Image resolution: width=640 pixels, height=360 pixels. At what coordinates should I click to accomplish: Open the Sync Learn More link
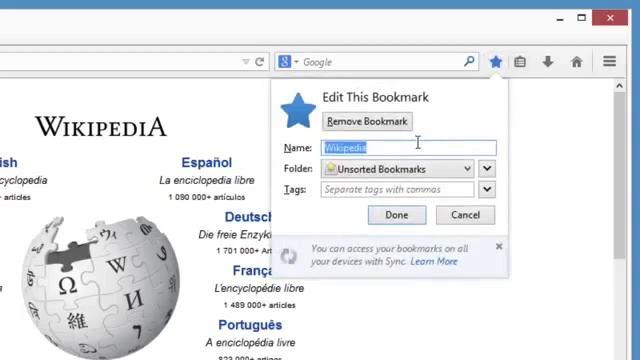(434, 262)
